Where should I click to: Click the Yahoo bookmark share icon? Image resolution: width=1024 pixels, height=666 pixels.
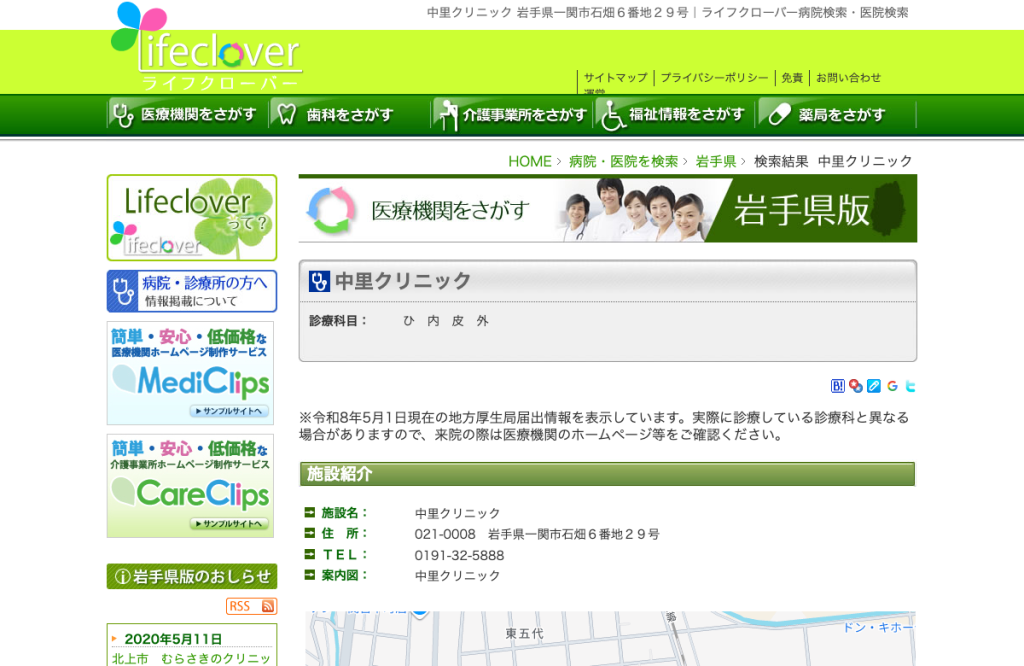pos(856,386)
